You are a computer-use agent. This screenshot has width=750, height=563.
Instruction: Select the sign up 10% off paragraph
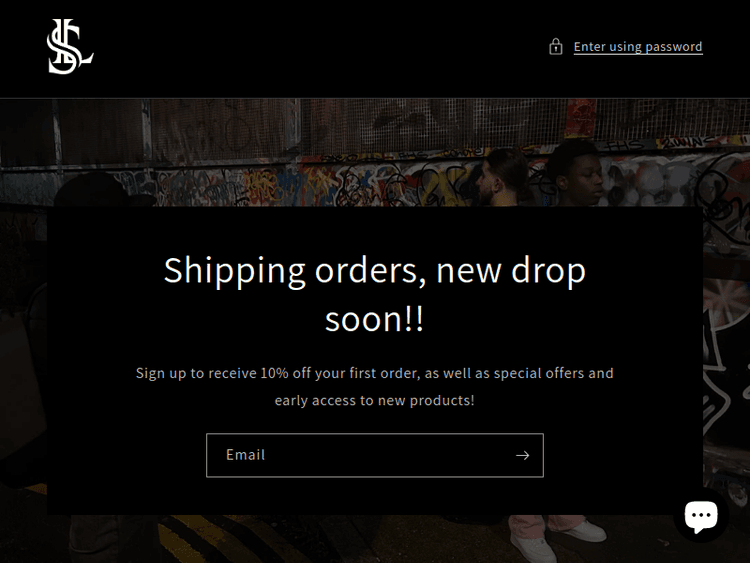tap(375, 386)
